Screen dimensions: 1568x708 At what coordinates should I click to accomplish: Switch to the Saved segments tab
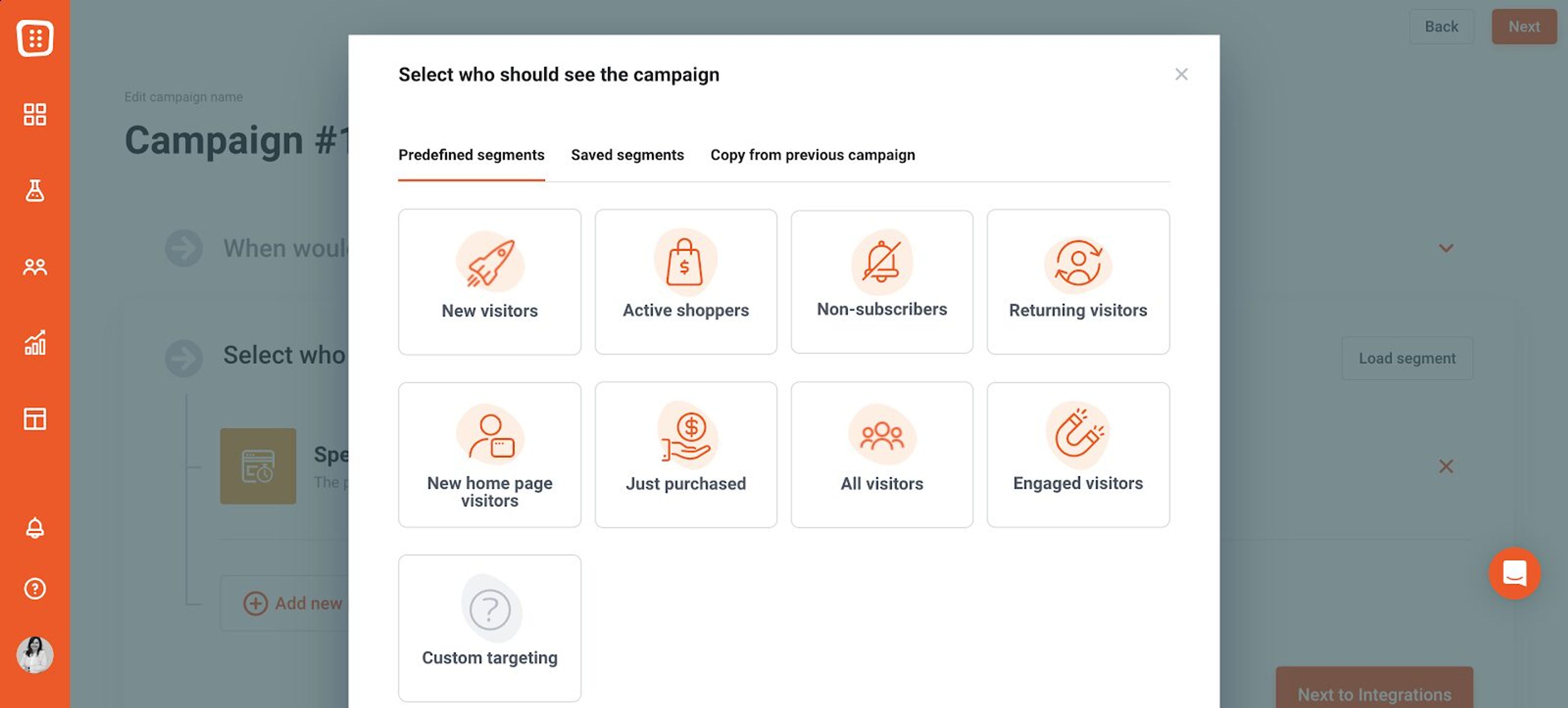point(627,155)
